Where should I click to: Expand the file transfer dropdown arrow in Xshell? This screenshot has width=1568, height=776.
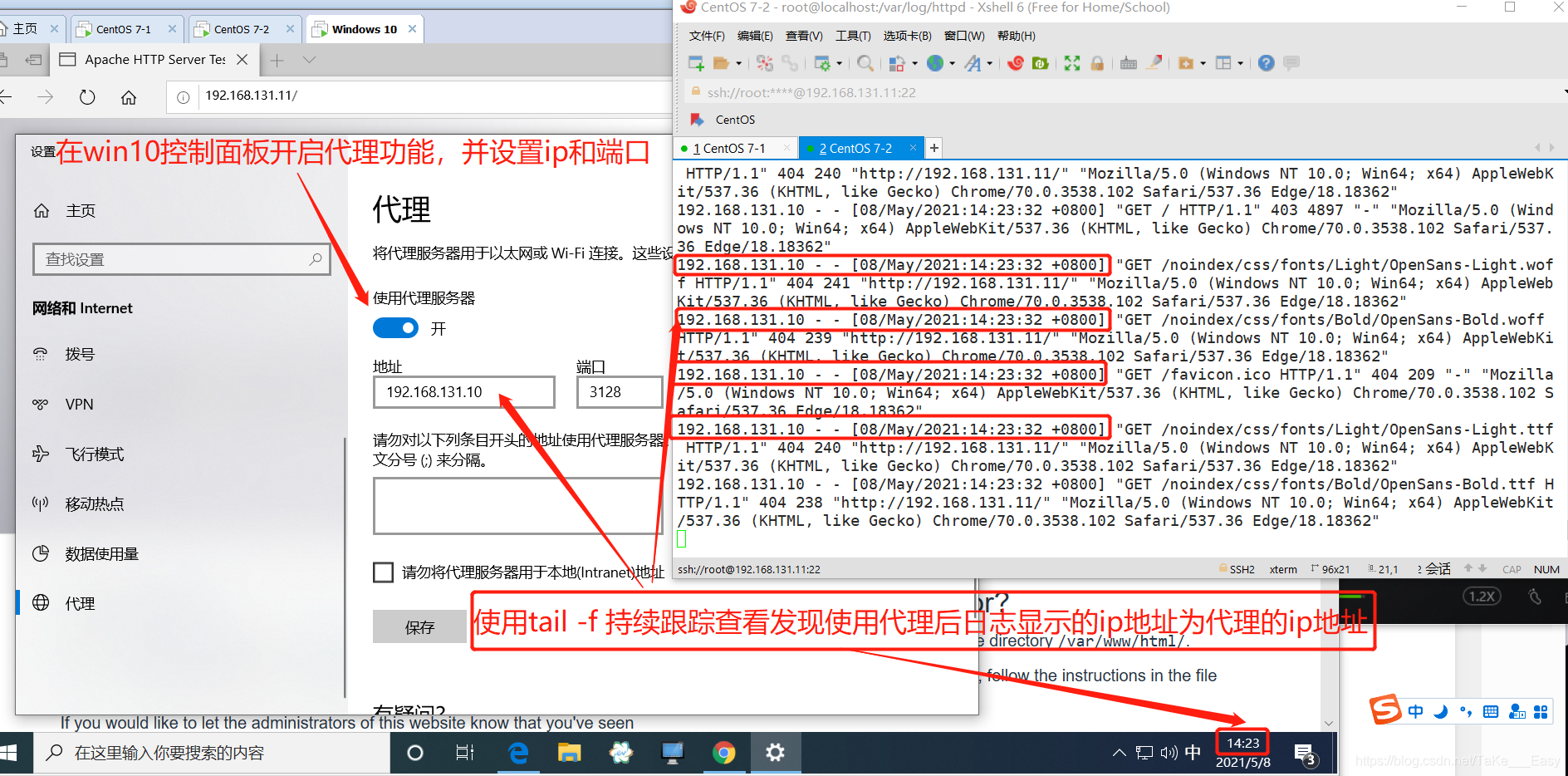tap(914, 63)
